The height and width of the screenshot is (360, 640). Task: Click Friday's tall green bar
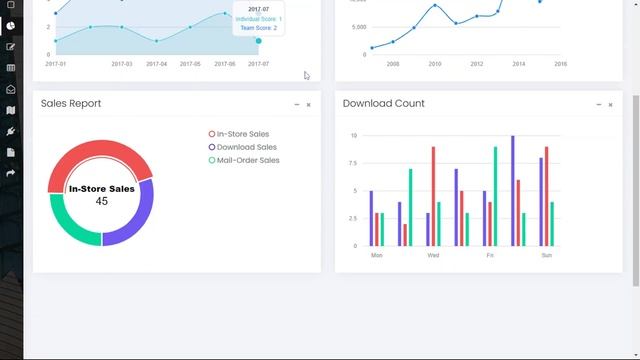pos(496,196)
